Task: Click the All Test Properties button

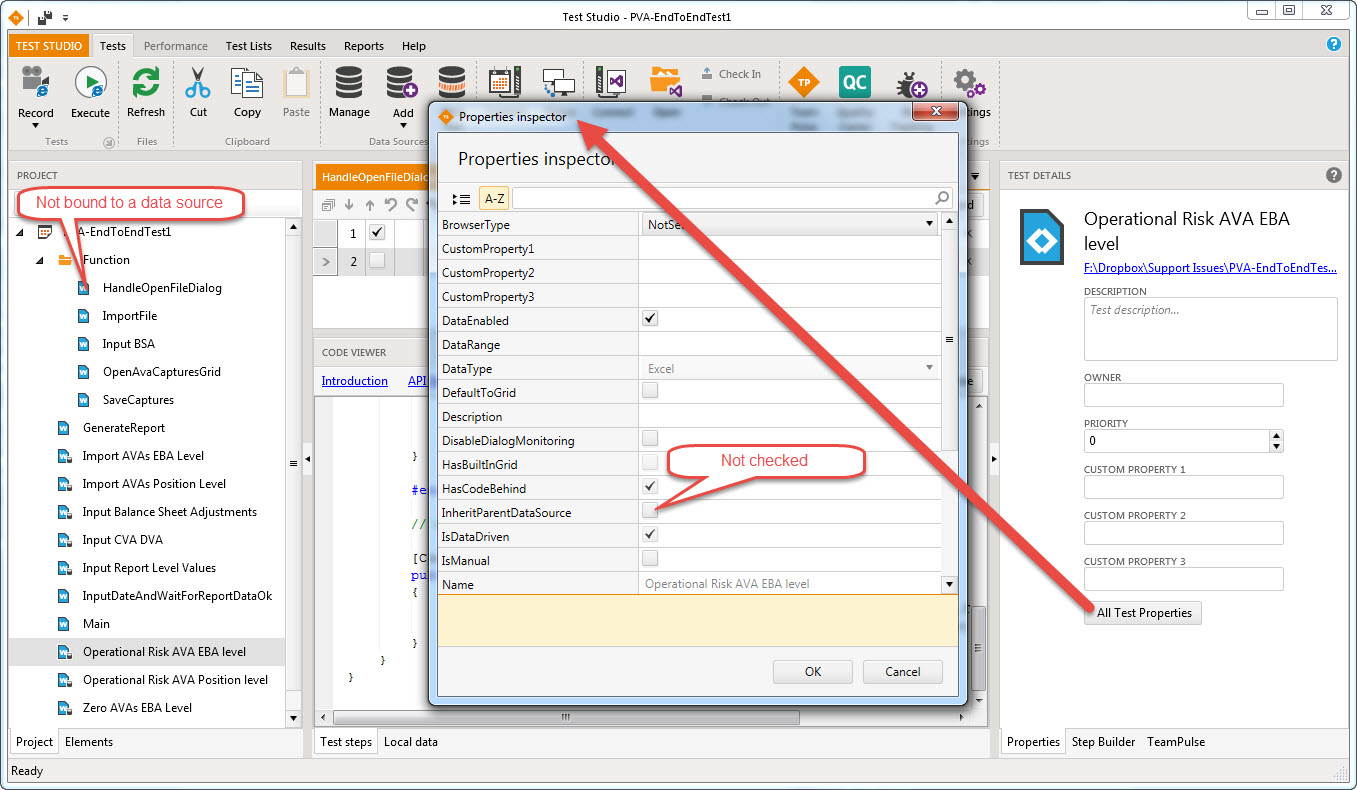Action: pyautogui.click(x=1144, y=613)
